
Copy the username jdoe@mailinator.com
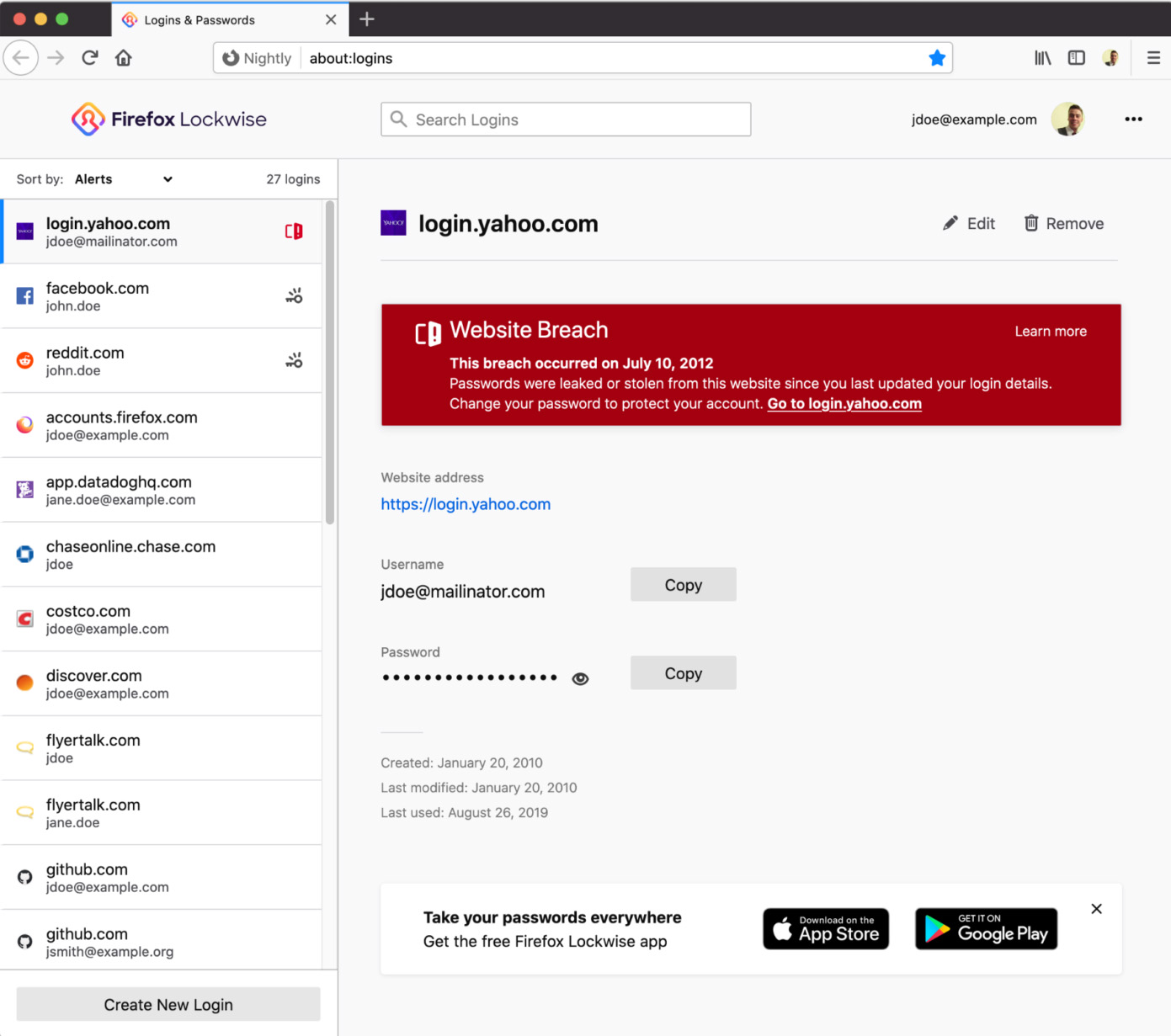684,585
